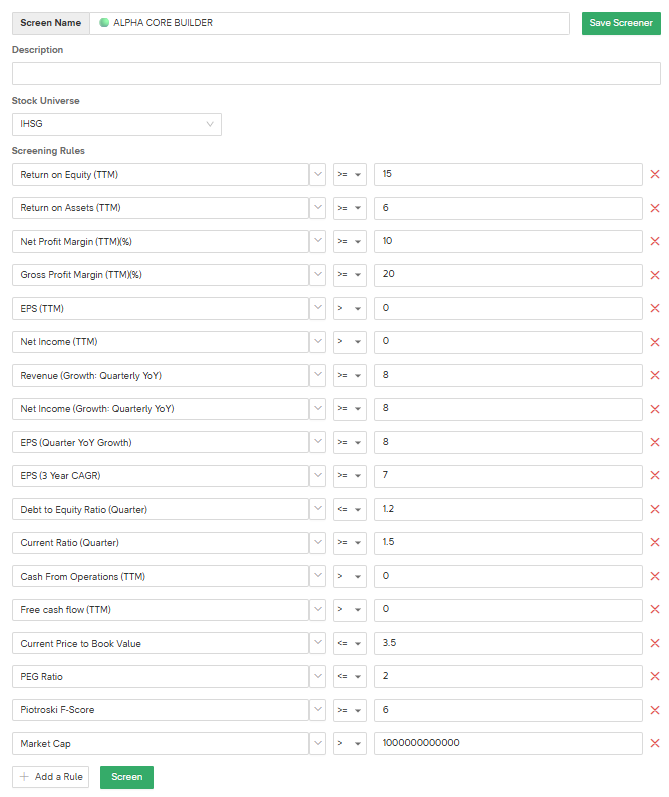Image resolution: width=669 pixels, height=797 pixels.
Task: Delete the Net Profit Margin rule
Action: [655, 241]
